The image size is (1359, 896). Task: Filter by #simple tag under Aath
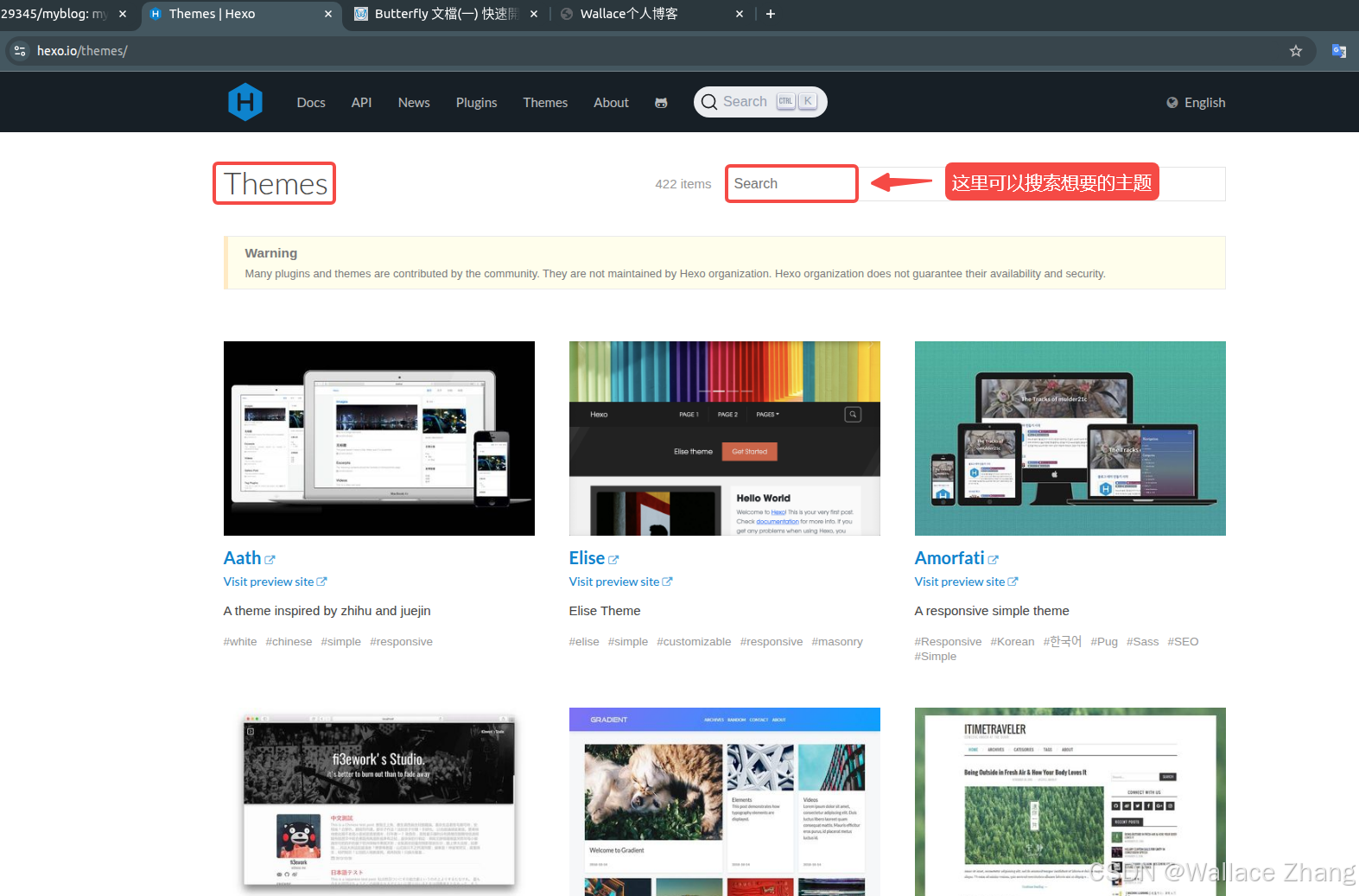pyautogui.click(x=341, y=641)
